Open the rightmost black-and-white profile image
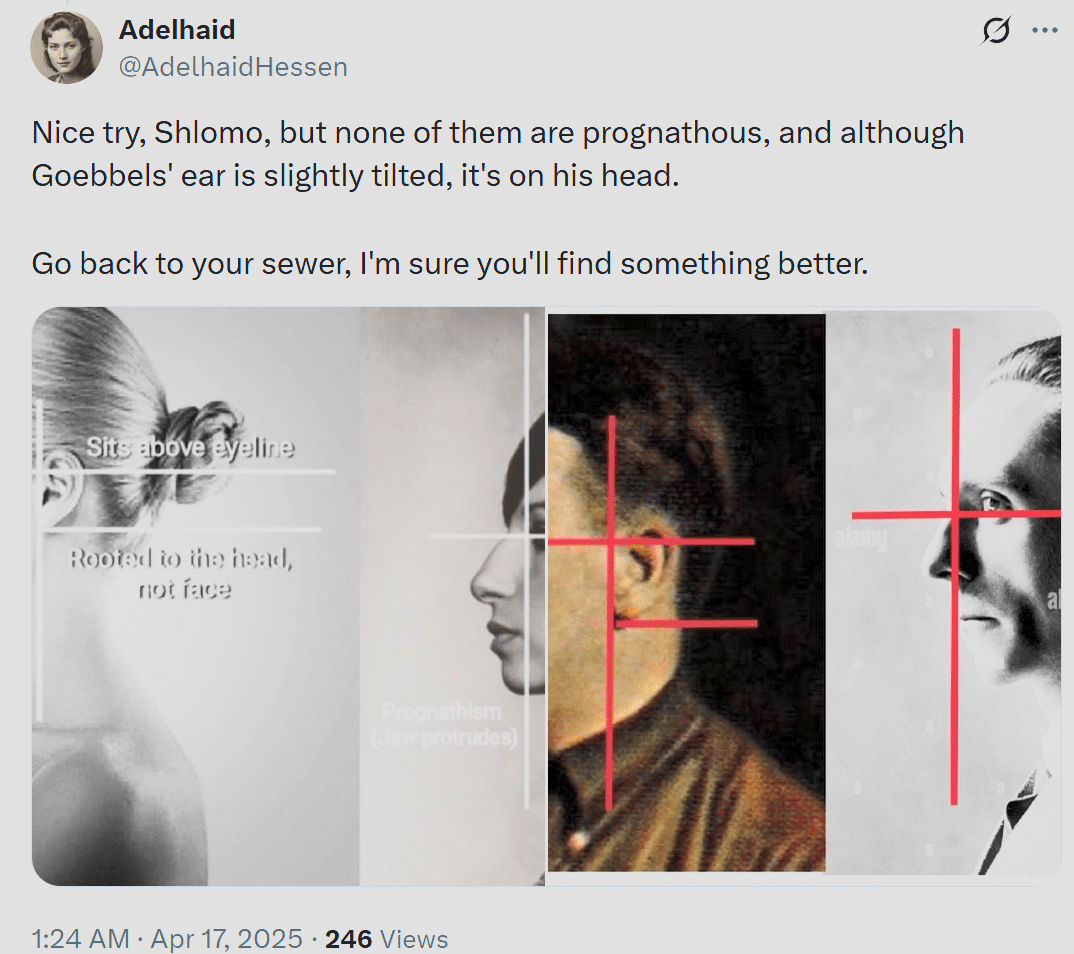The height and width of the screenshot is (954, 1074). click(x=944, y=593)
